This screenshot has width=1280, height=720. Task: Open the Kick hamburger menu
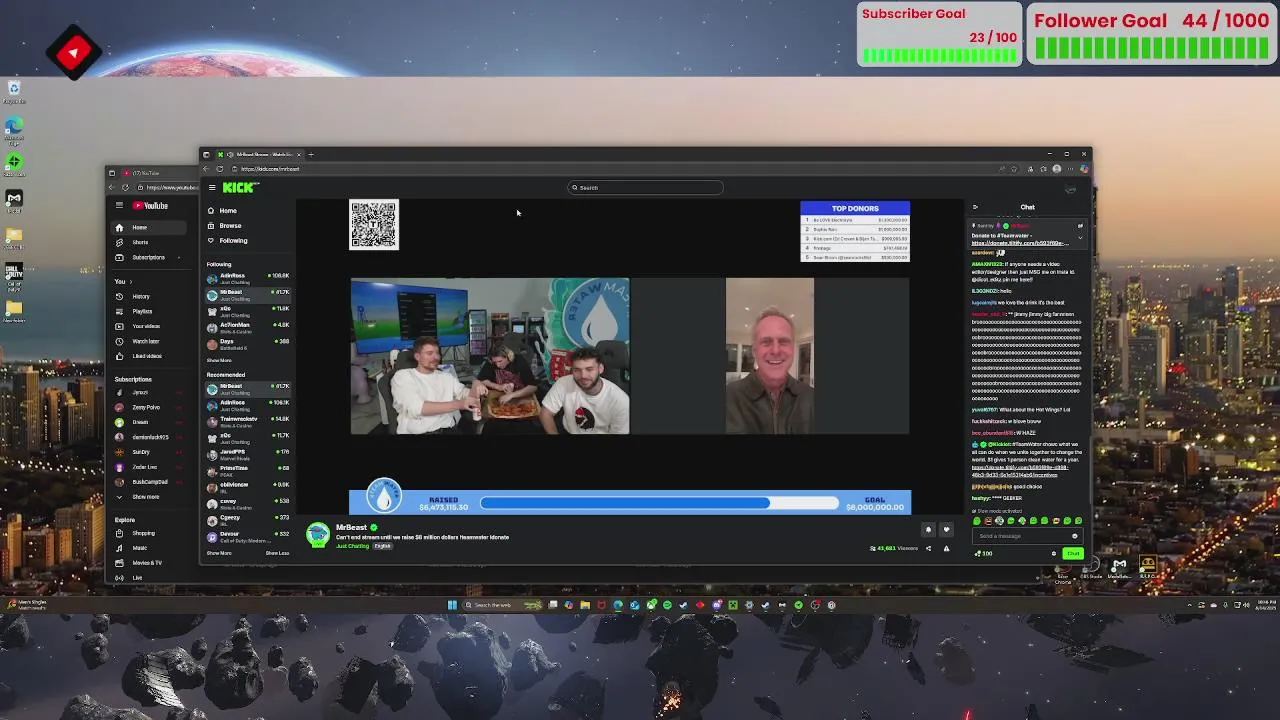pos(211,188)
